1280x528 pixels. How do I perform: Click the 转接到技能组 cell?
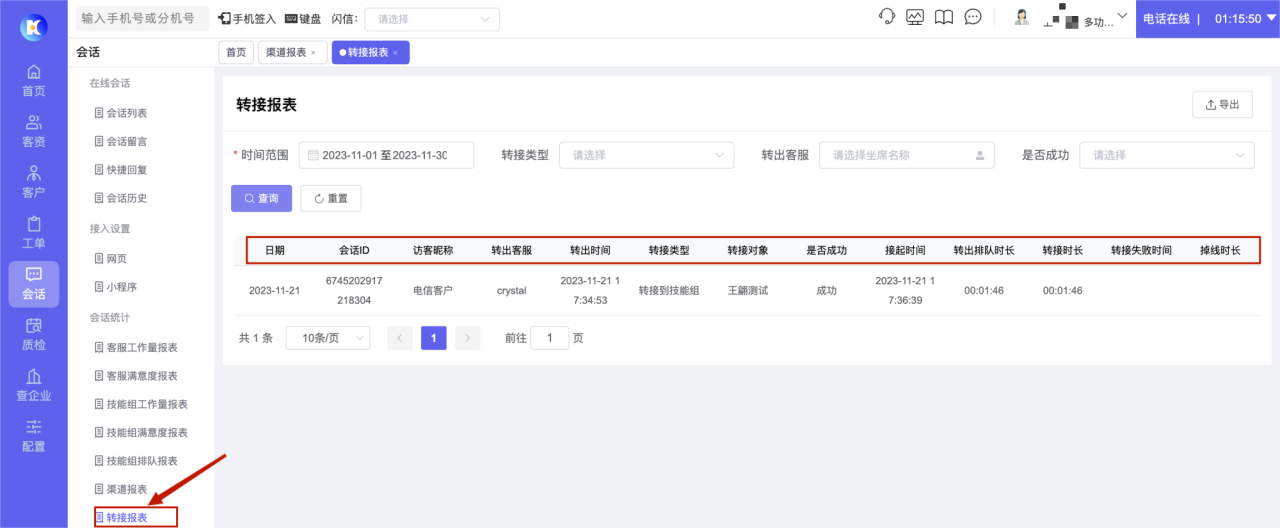(669, 291)
